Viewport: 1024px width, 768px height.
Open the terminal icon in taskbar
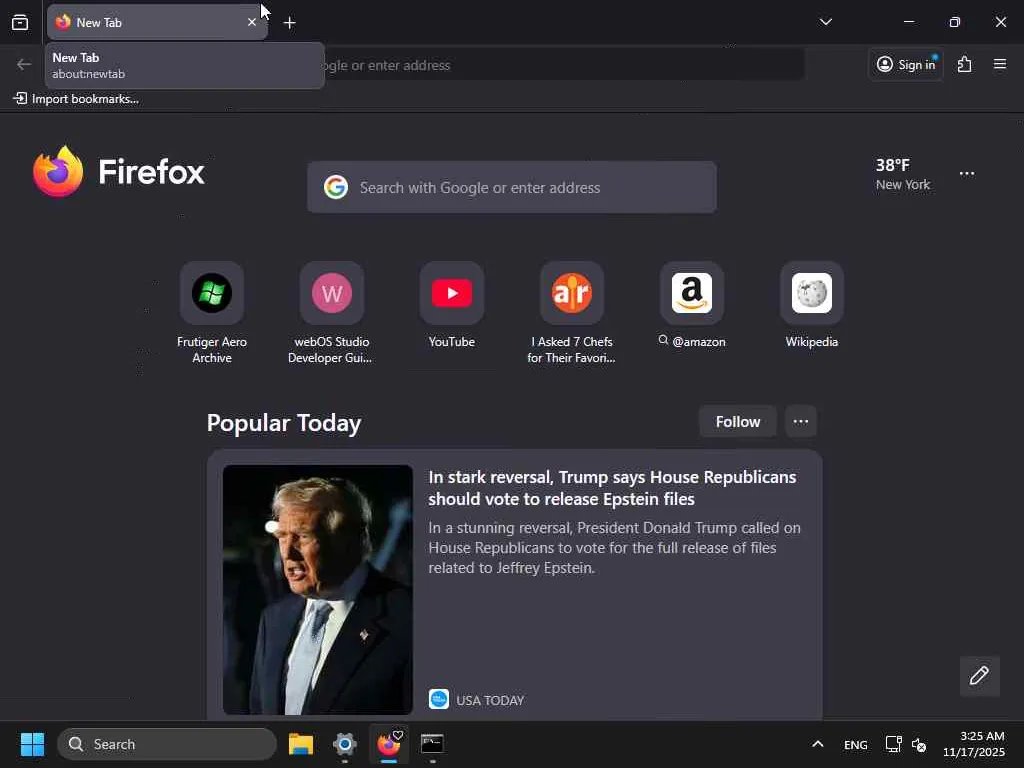432,744
